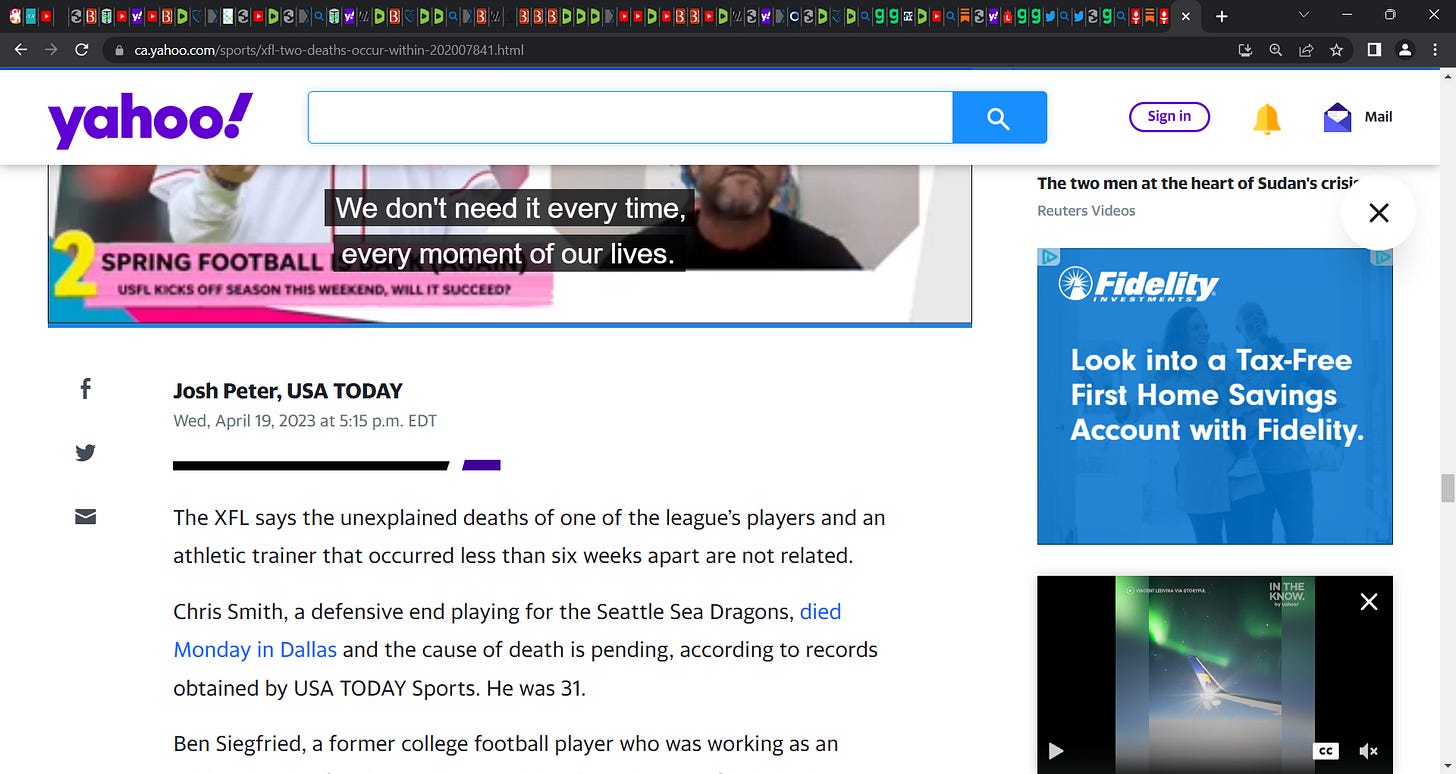Click 'The XFL says' opening paragraph
1456x774 pixels.
pyautogui.click(x=529, y=537)
